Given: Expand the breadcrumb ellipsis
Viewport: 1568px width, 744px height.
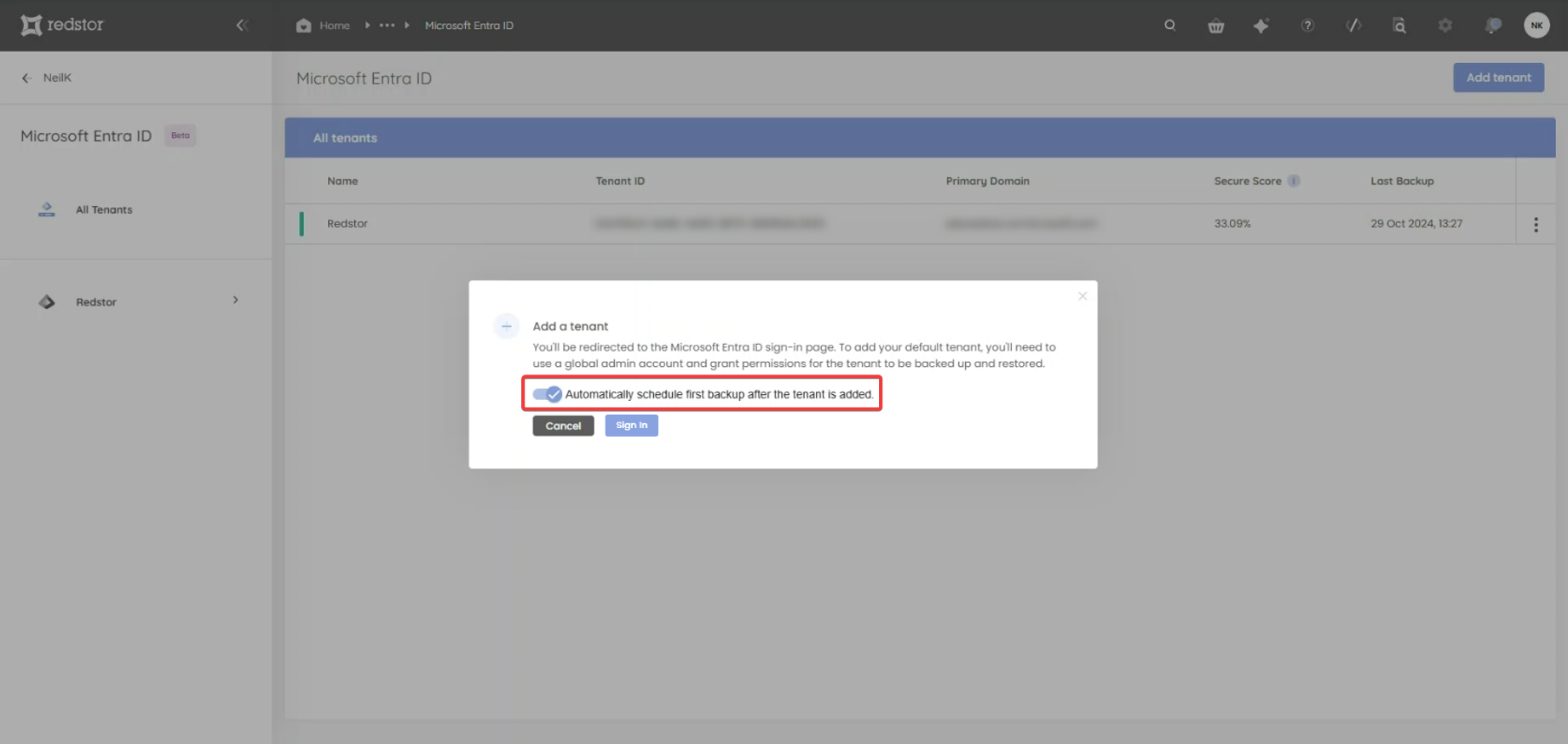Looking at the screenshot, I should pos(387,26).
